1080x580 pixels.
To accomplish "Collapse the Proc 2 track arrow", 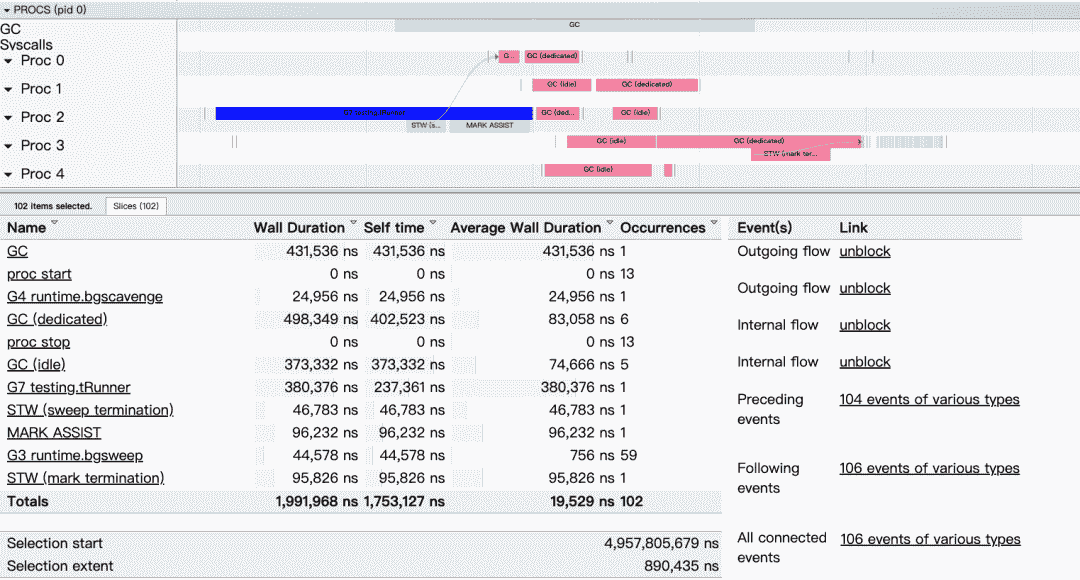I will pos(9,118).
